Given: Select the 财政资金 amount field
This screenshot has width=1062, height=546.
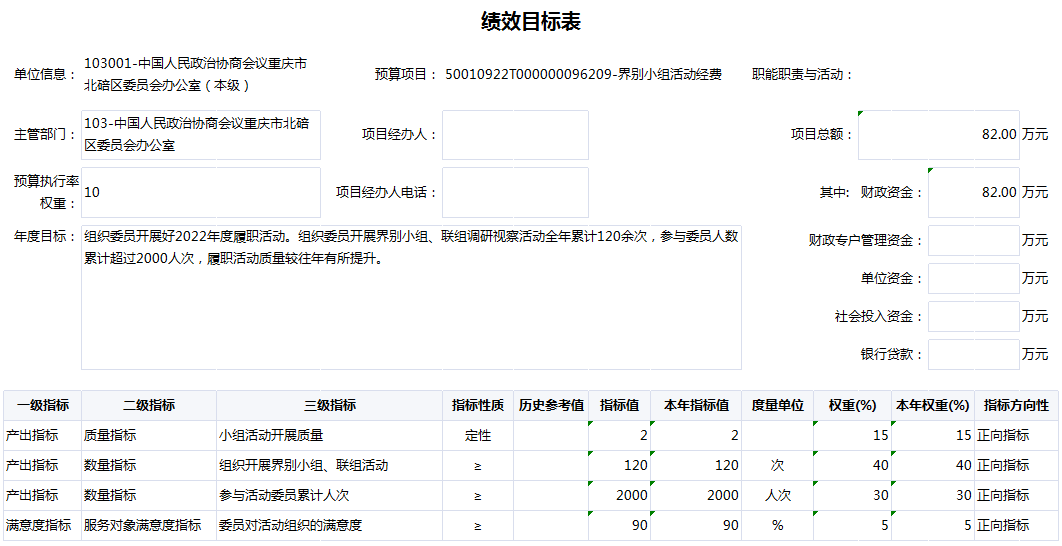Looking at the screenshot, I should 973,192.
